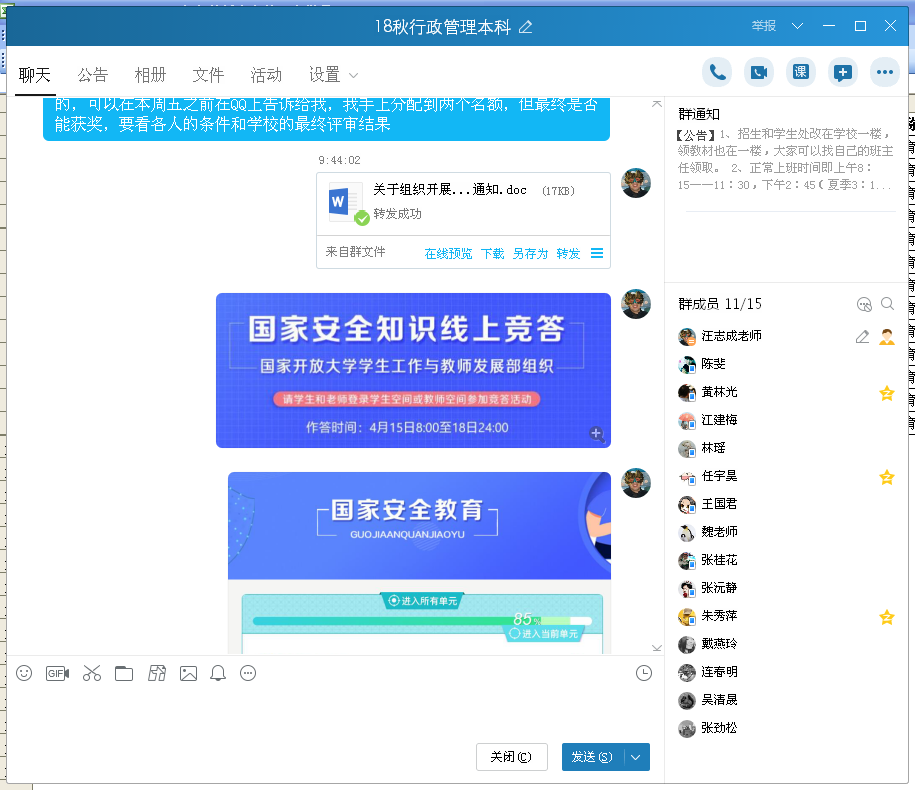Search group members with the magnifier icon

point(887,304)
